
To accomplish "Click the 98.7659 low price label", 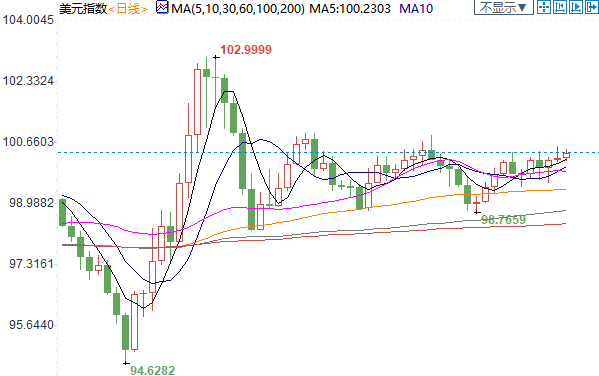I will (x=503, y=220).
